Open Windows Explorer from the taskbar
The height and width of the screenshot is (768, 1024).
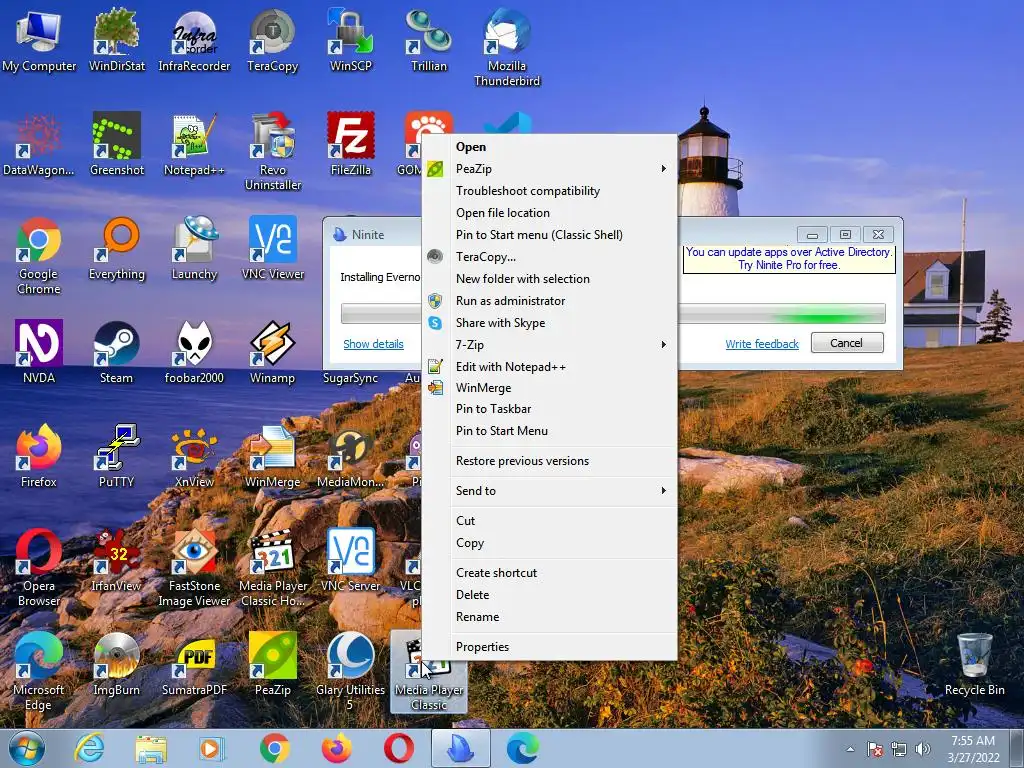(x=151, y=748)
